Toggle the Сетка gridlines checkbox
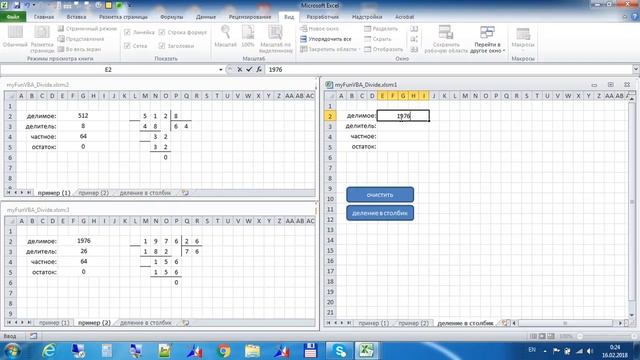Screen dimensions: 640x360 [x=127, y=46]
